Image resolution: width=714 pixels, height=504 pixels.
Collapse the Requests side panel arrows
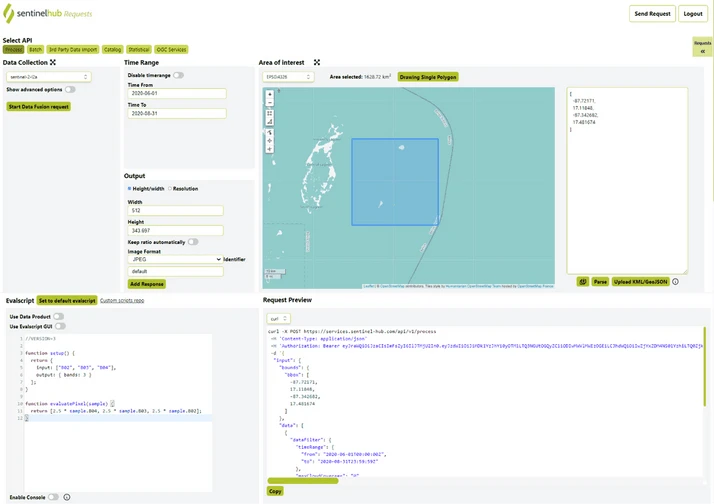click(x=703, y=51)
